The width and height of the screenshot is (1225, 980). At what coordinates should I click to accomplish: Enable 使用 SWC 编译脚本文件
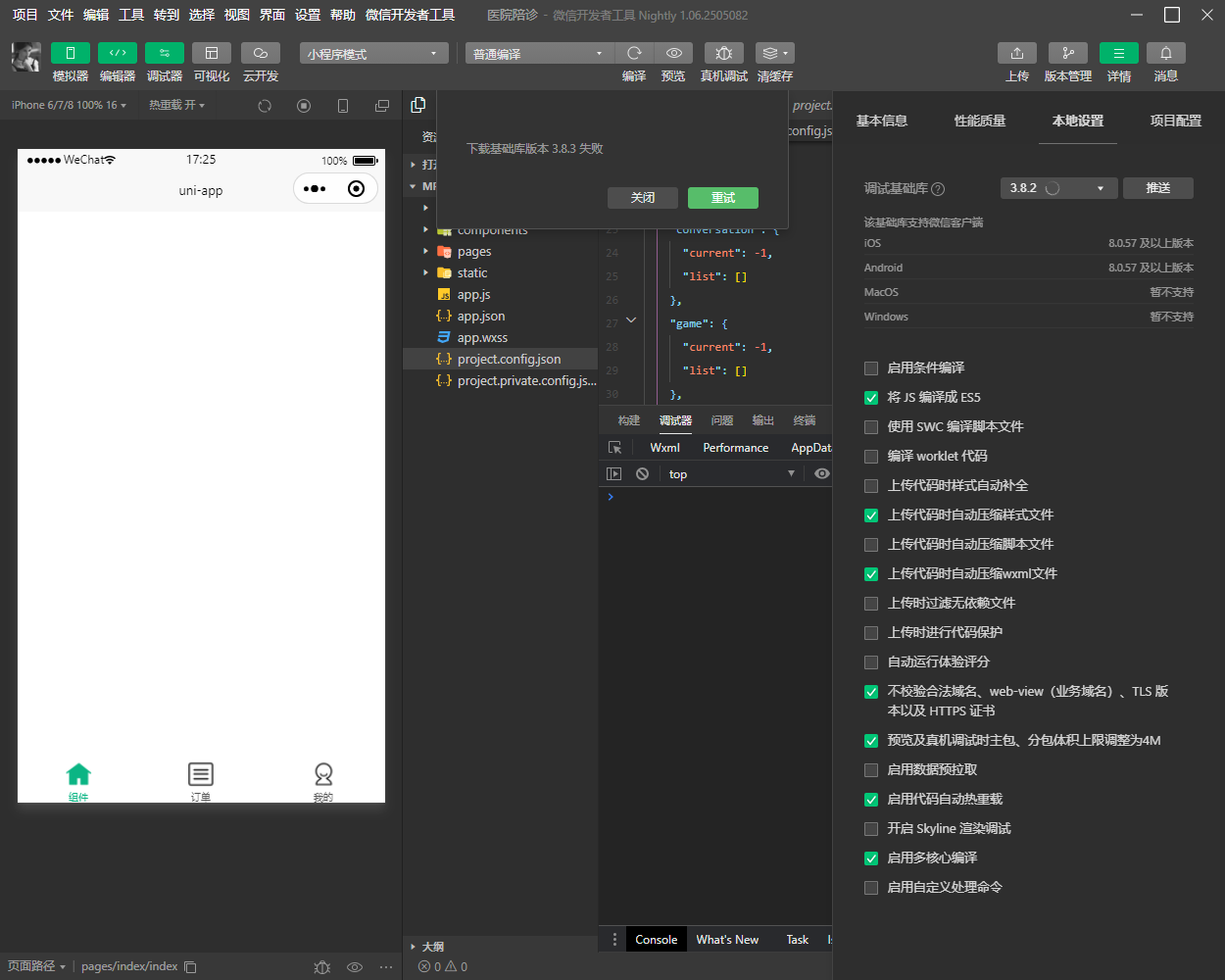[x=871, y=427]
